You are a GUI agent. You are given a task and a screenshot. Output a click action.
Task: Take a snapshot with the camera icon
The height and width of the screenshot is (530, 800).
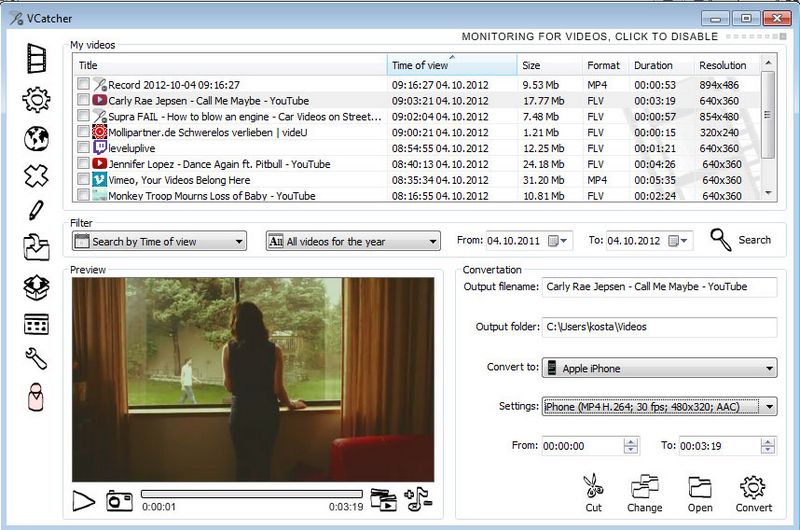pyautogui.click(x=119, y=501)
